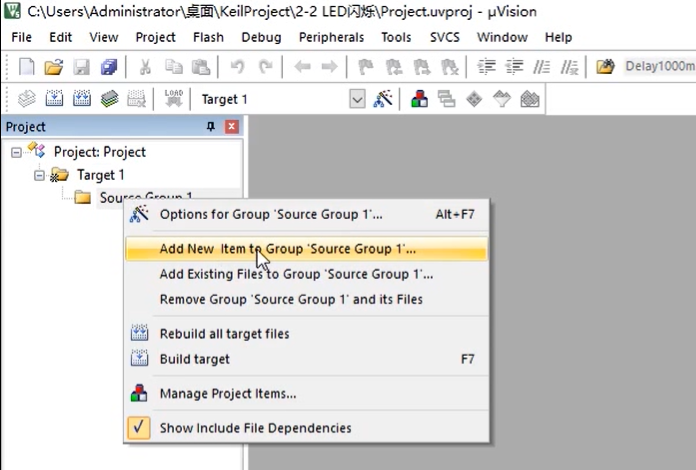Toggle Show Include File Dependencies checkmark
This screenshot has height=470, width=696.
pyautogui.click(x=138, y=427)
